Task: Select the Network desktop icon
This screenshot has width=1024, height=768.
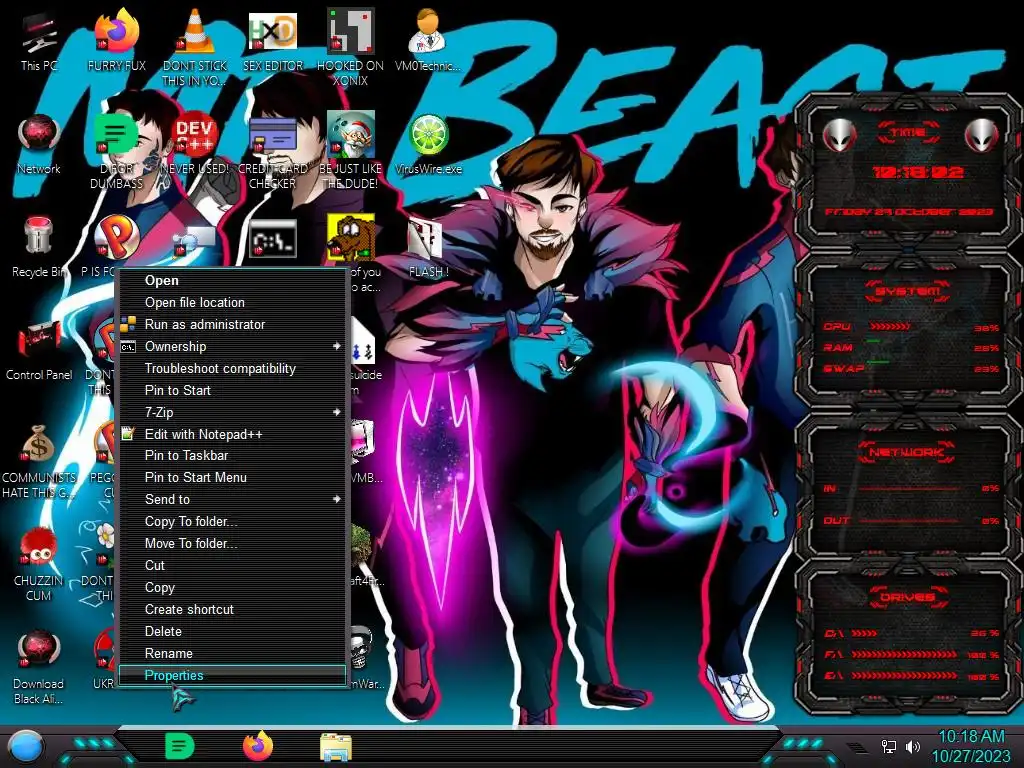Action: (x=39, y=144)
